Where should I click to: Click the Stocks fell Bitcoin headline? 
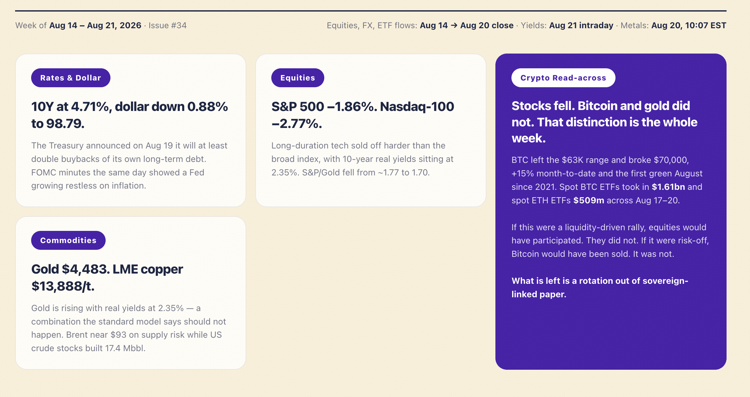coord(604,122)
